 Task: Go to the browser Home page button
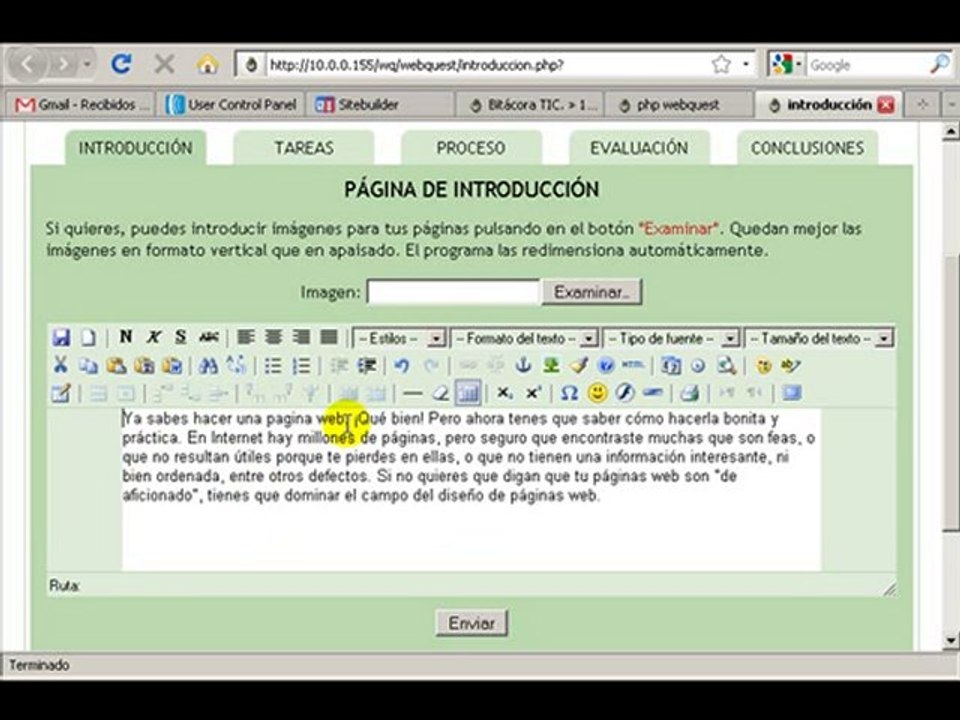tap(208, 64)
